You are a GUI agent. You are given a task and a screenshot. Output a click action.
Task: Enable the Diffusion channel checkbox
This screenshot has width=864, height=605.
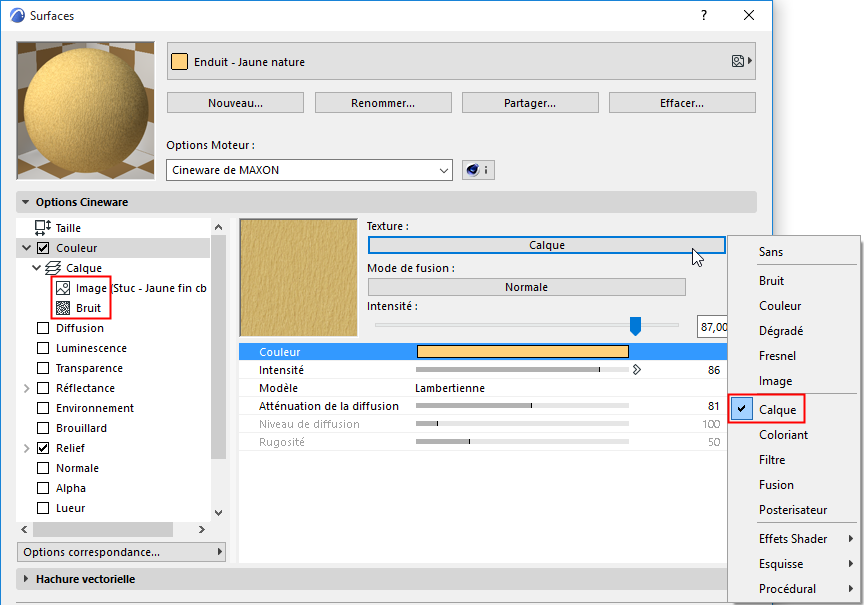point(42,327)
